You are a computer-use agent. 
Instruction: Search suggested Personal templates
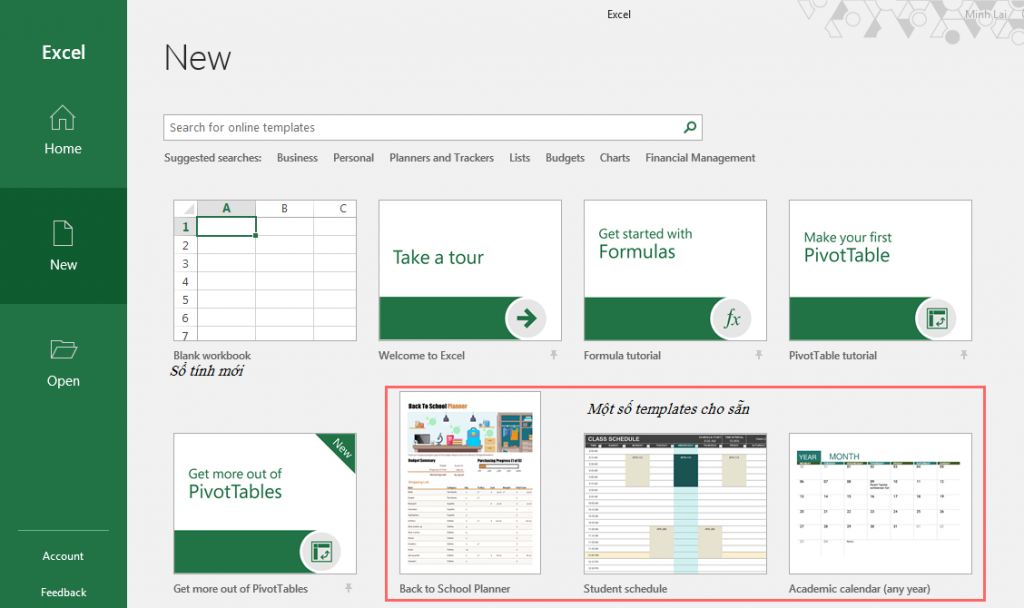click(353, 157)
